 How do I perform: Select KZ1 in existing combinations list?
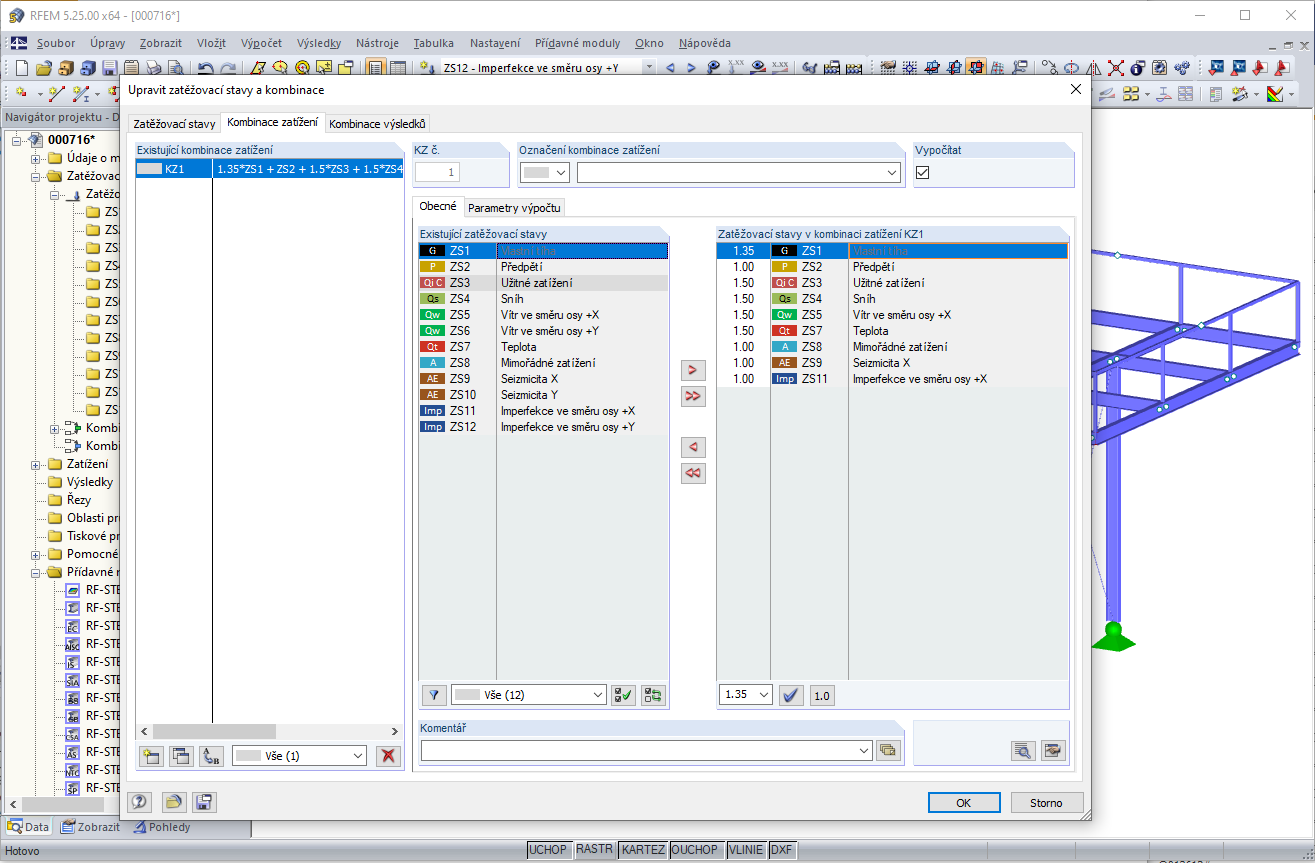click(269, 170)
